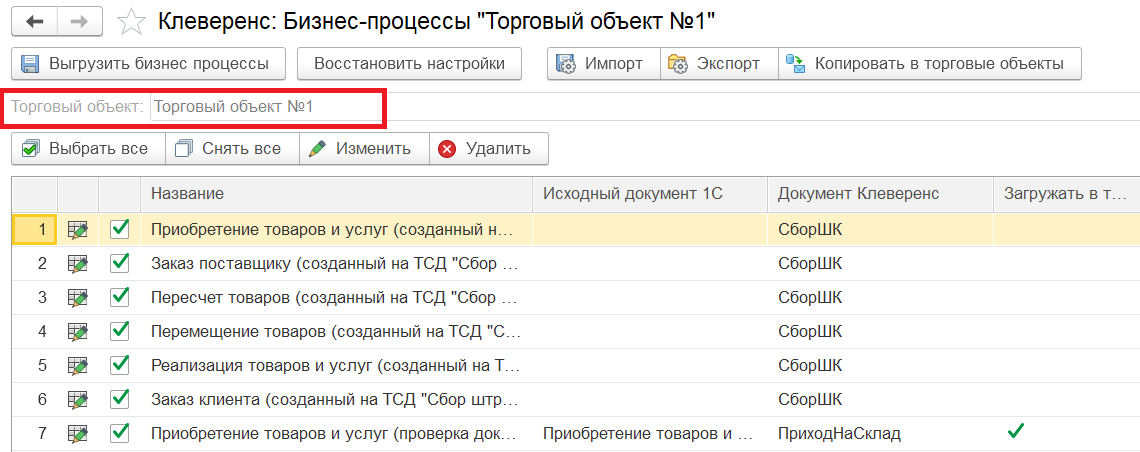Click Выгрузить бизнес процессы button
1140x452 pixels.
(148, 63)
